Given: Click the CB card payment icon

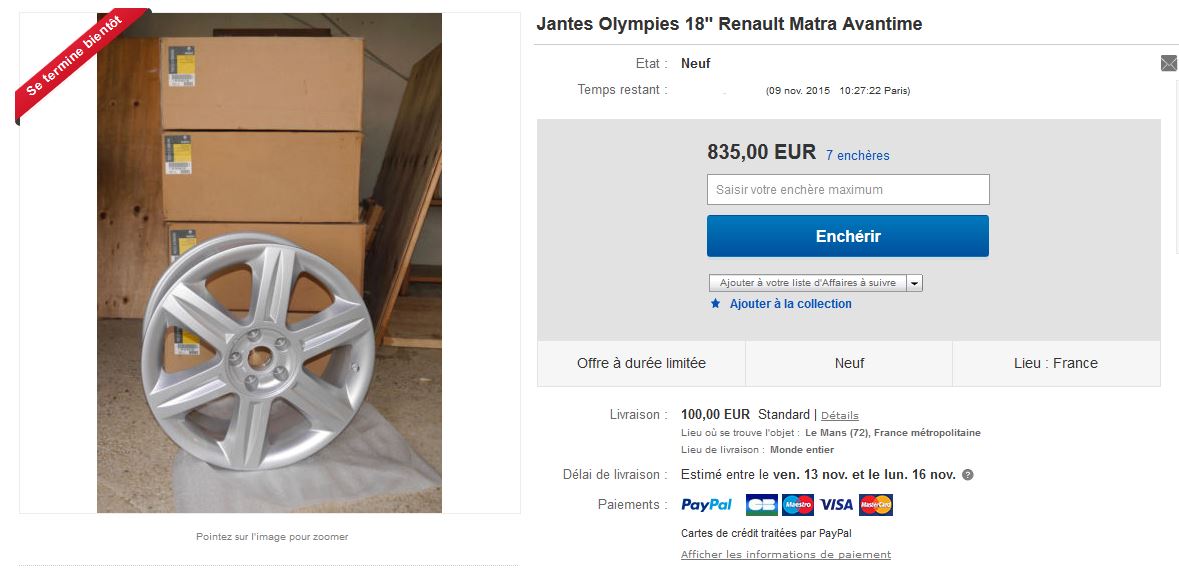Looking at the screenshot, I should pyautogui.click(x=761, y=505).
